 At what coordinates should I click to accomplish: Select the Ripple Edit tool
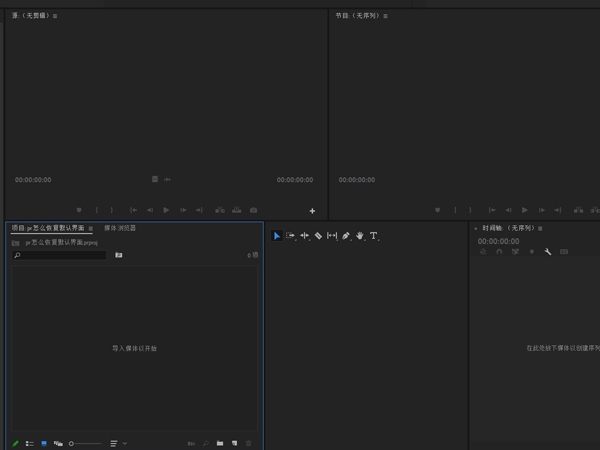tap(304, 236)
